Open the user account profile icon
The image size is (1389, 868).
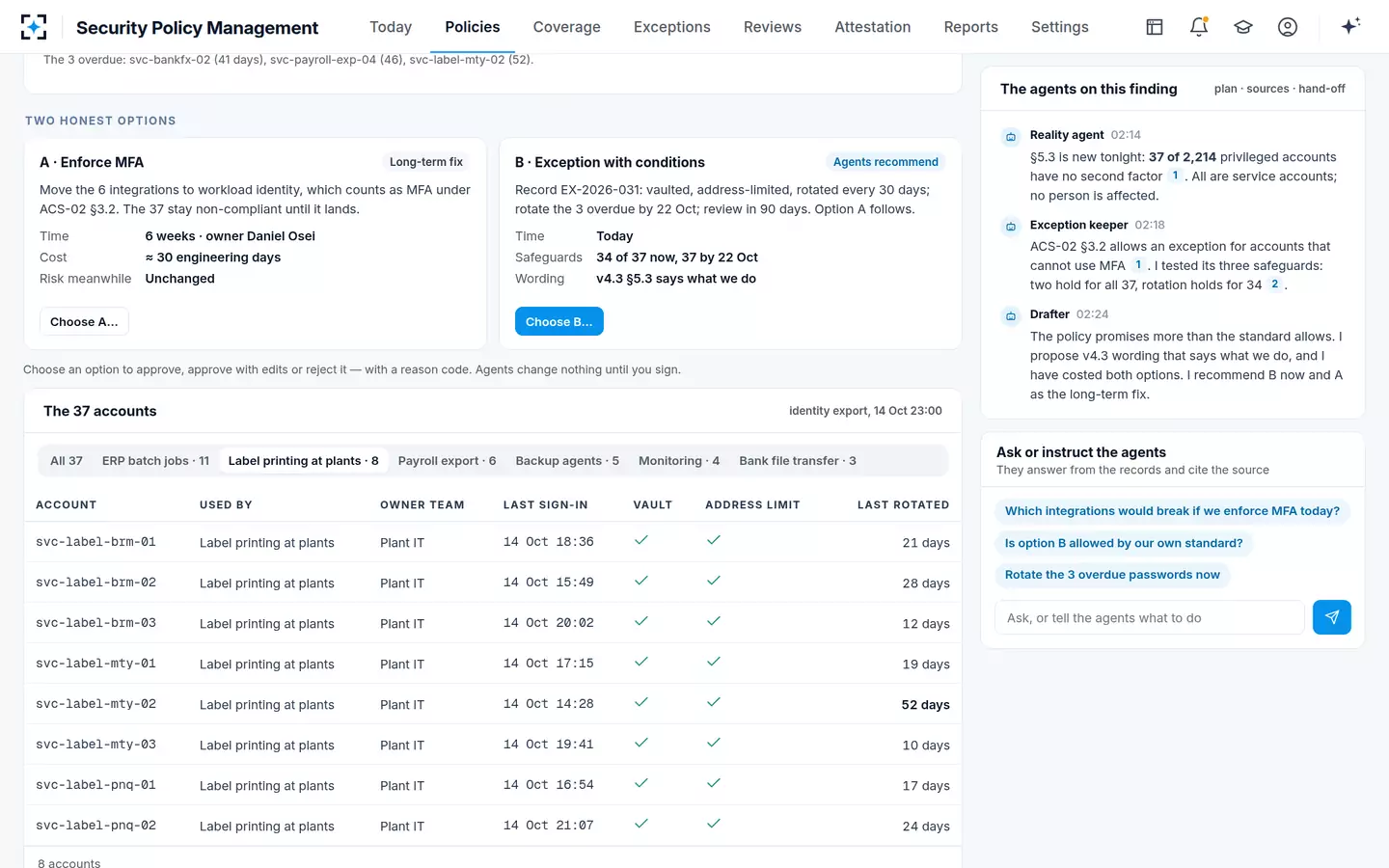coord(1288,27)
